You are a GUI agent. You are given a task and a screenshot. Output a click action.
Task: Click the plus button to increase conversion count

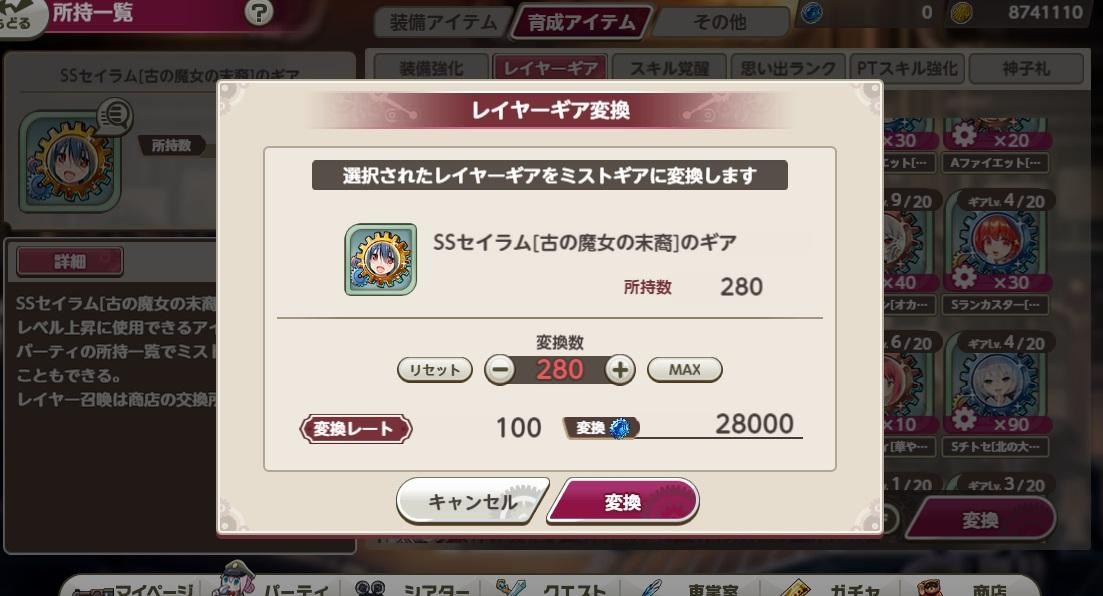[620, 370]
